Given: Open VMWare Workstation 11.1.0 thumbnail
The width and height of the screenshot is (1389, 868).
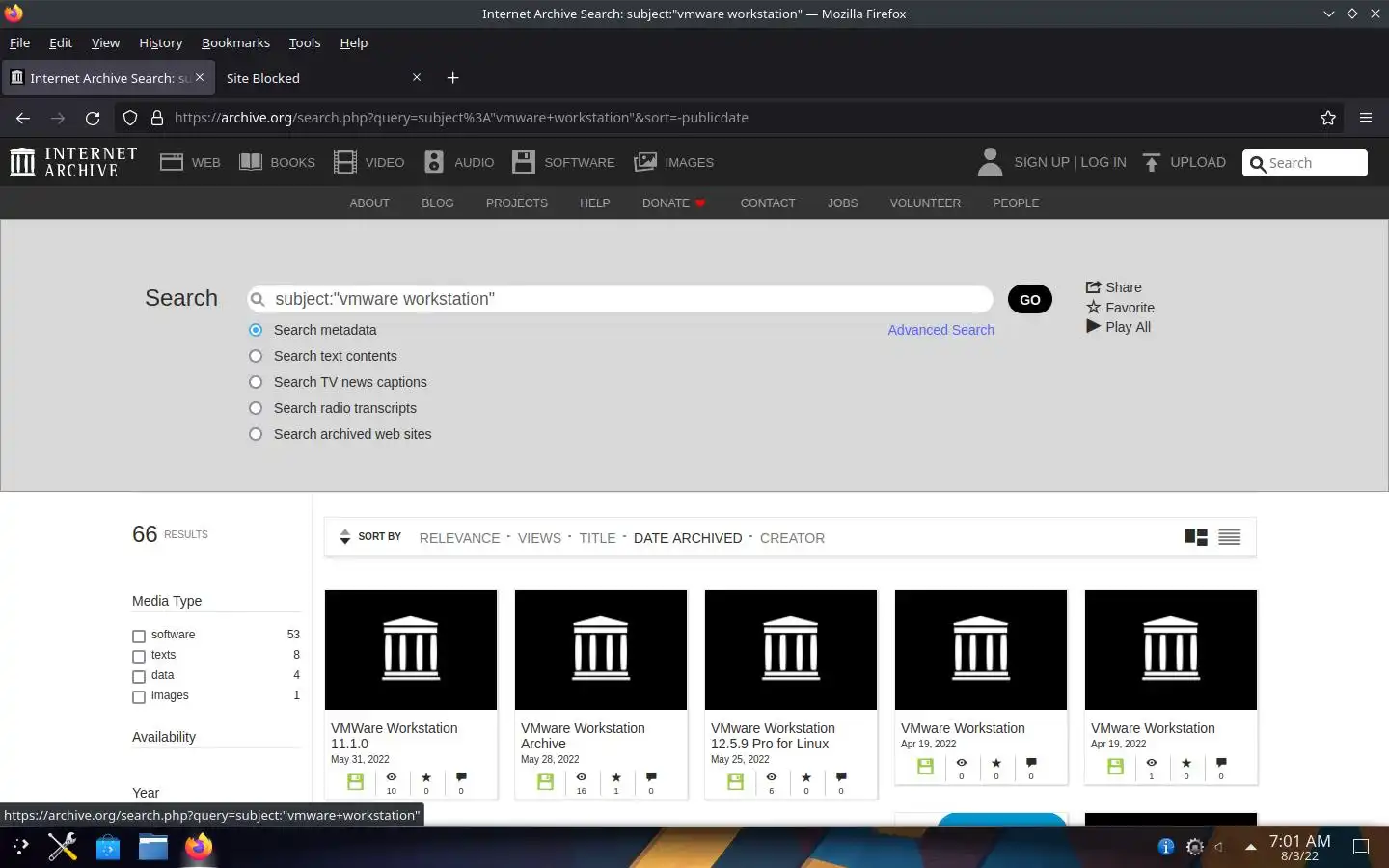Looking at the screenshot, I should (411, 650).
